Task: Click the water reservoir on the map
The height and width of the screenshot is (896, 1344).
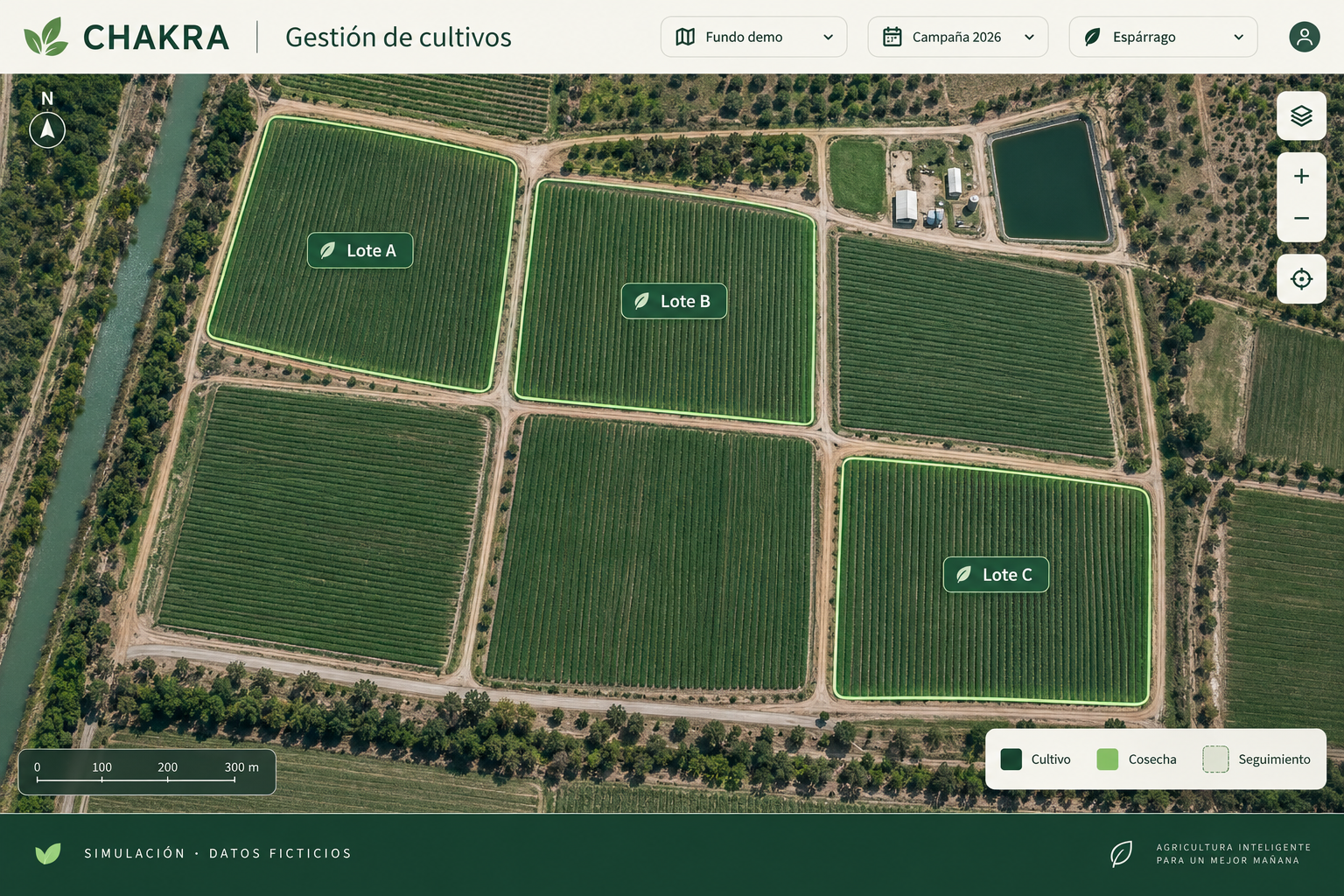Action: [x=1052, y=180]
